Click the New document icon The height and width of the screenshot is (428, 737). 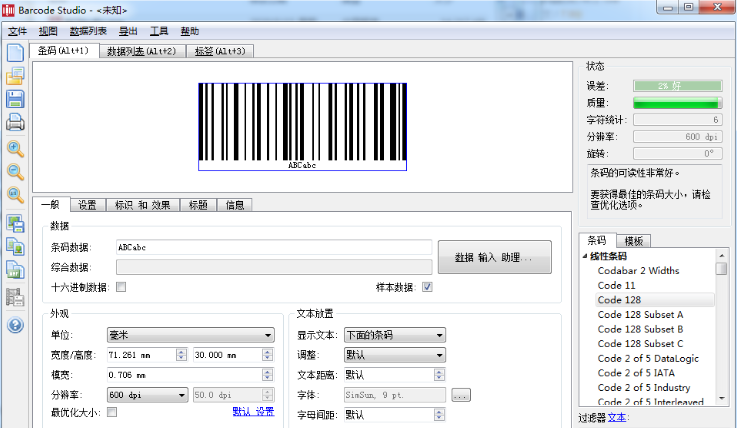(x=15, y=53)
